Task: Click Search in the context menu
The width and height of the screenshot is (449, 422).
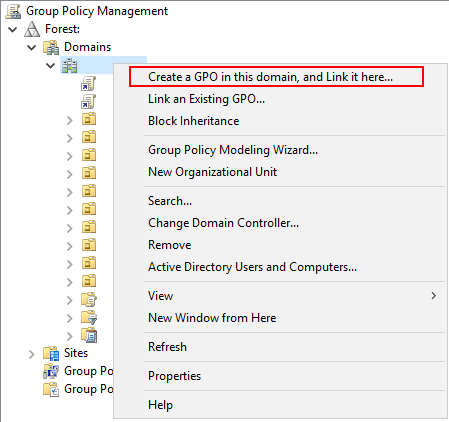Action: coord(170,201)
